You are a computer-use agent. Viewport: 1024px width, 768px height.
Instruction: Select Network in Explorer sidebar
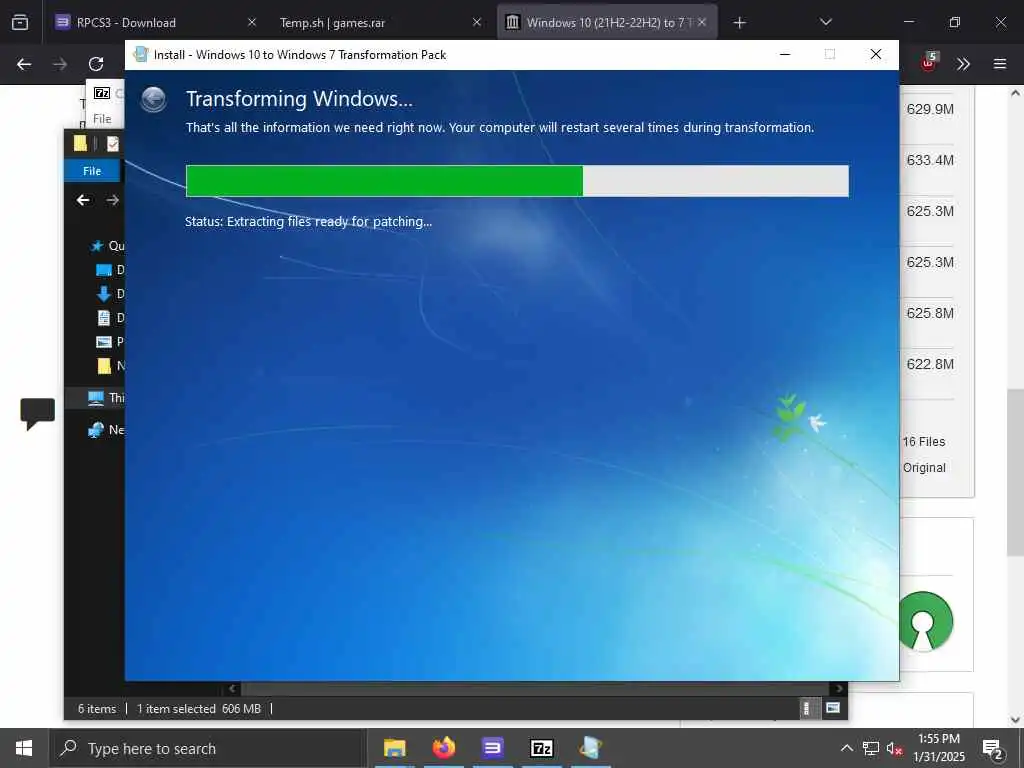[106, 430]
